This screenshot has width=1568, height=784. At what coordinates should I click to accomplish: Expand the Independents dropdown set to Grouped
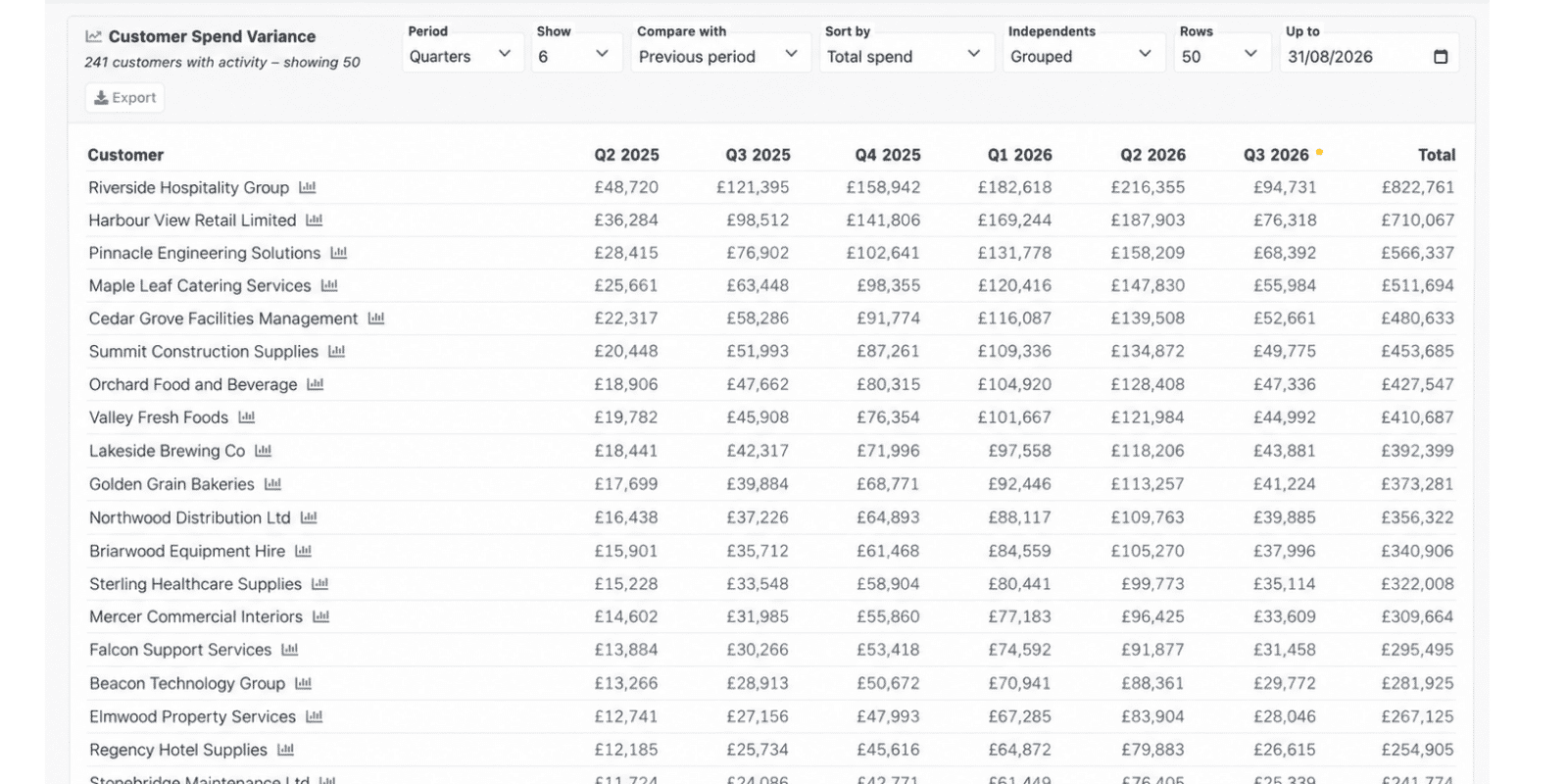(1083, 54)
